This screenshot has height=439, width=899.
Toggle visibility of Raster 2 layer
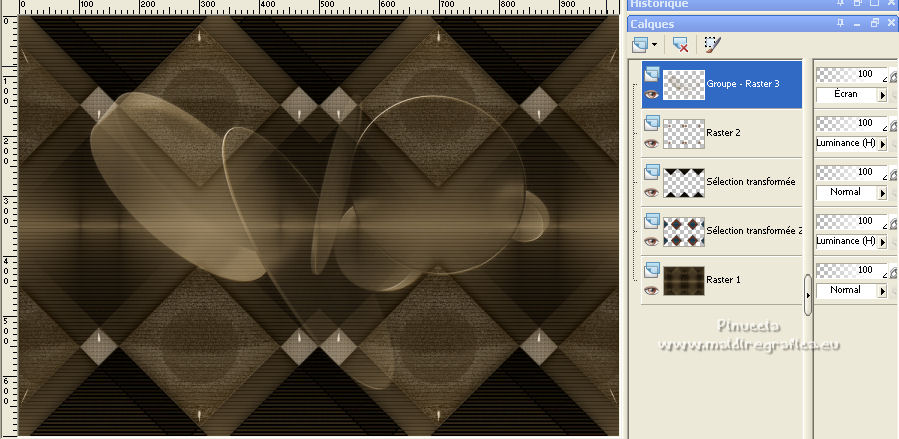pos(651,143)
